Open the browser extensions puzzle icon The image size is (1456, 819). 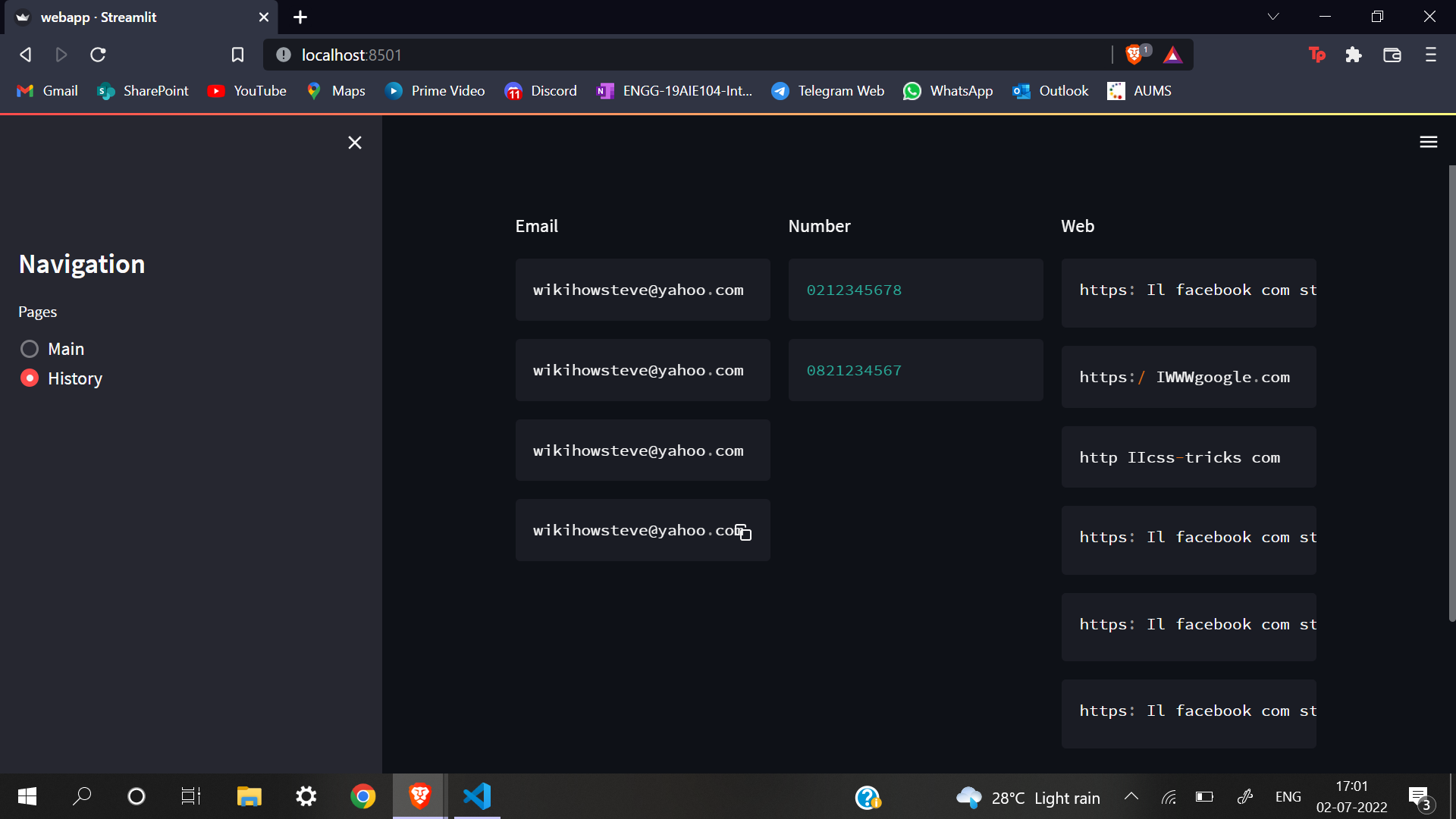tap(1354, 55)
